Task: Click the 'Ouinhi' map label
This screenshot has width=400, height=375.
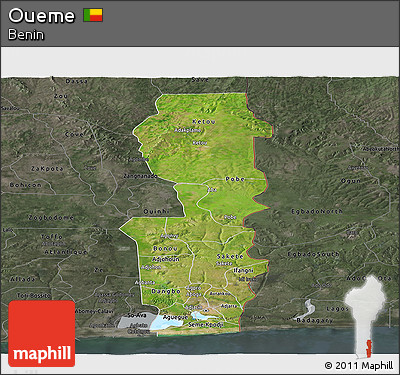Action: pos(156,212)
